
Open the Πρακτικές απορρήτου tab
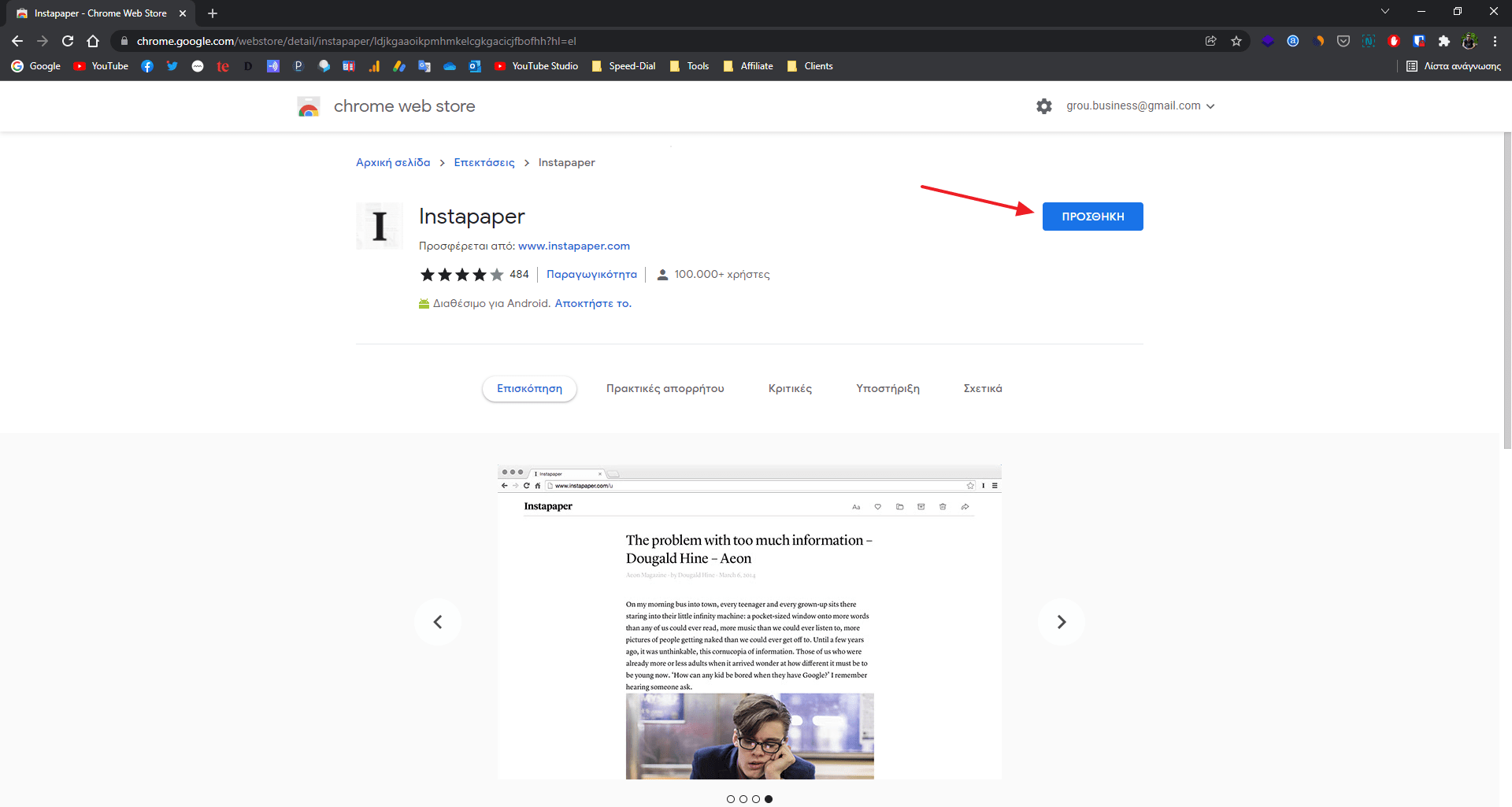coord(665,389)
